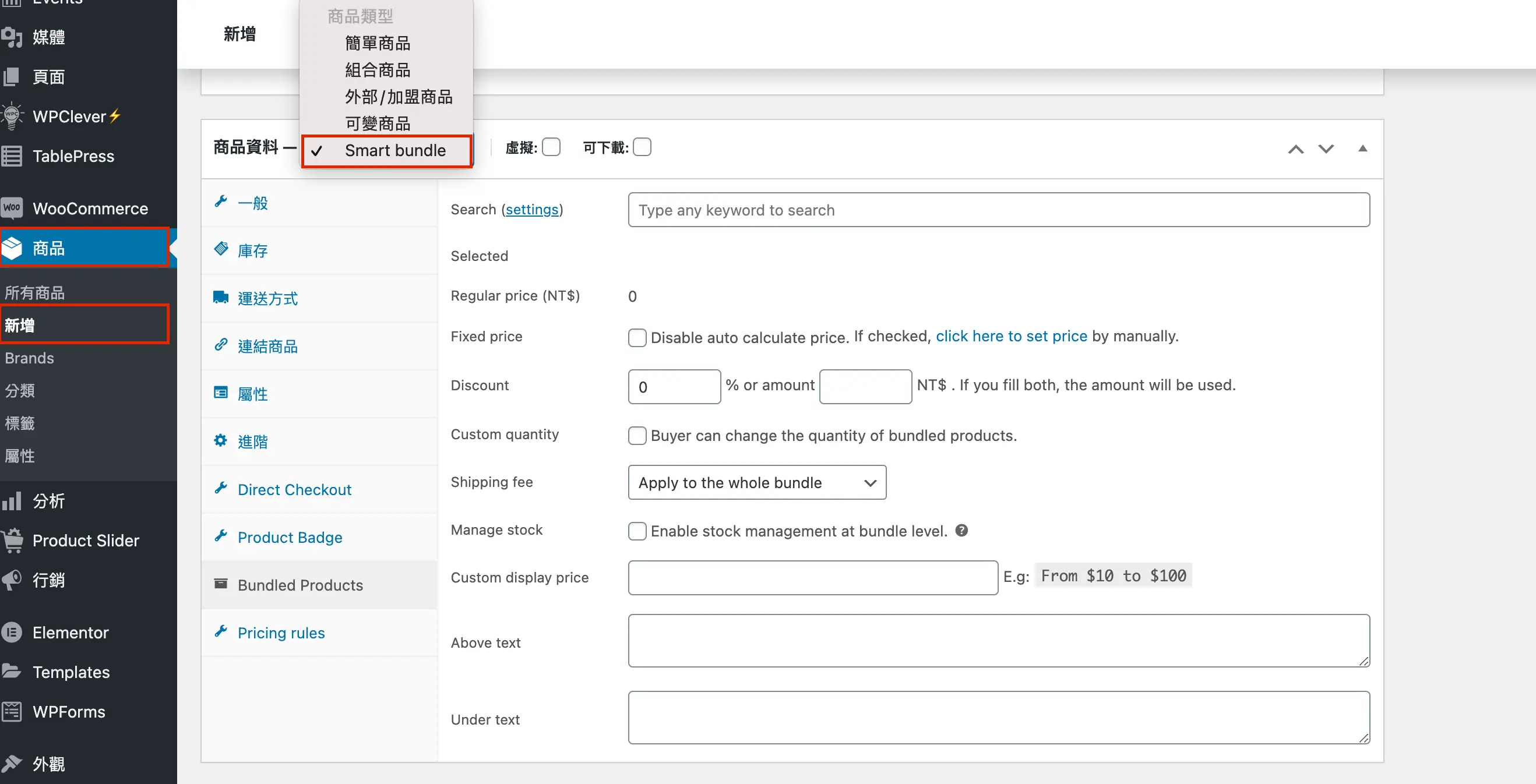The width and height of the screenshot is (1536, 784).
Task: Click the 行銷 megaphone icon
Action: tap(12, 580)
